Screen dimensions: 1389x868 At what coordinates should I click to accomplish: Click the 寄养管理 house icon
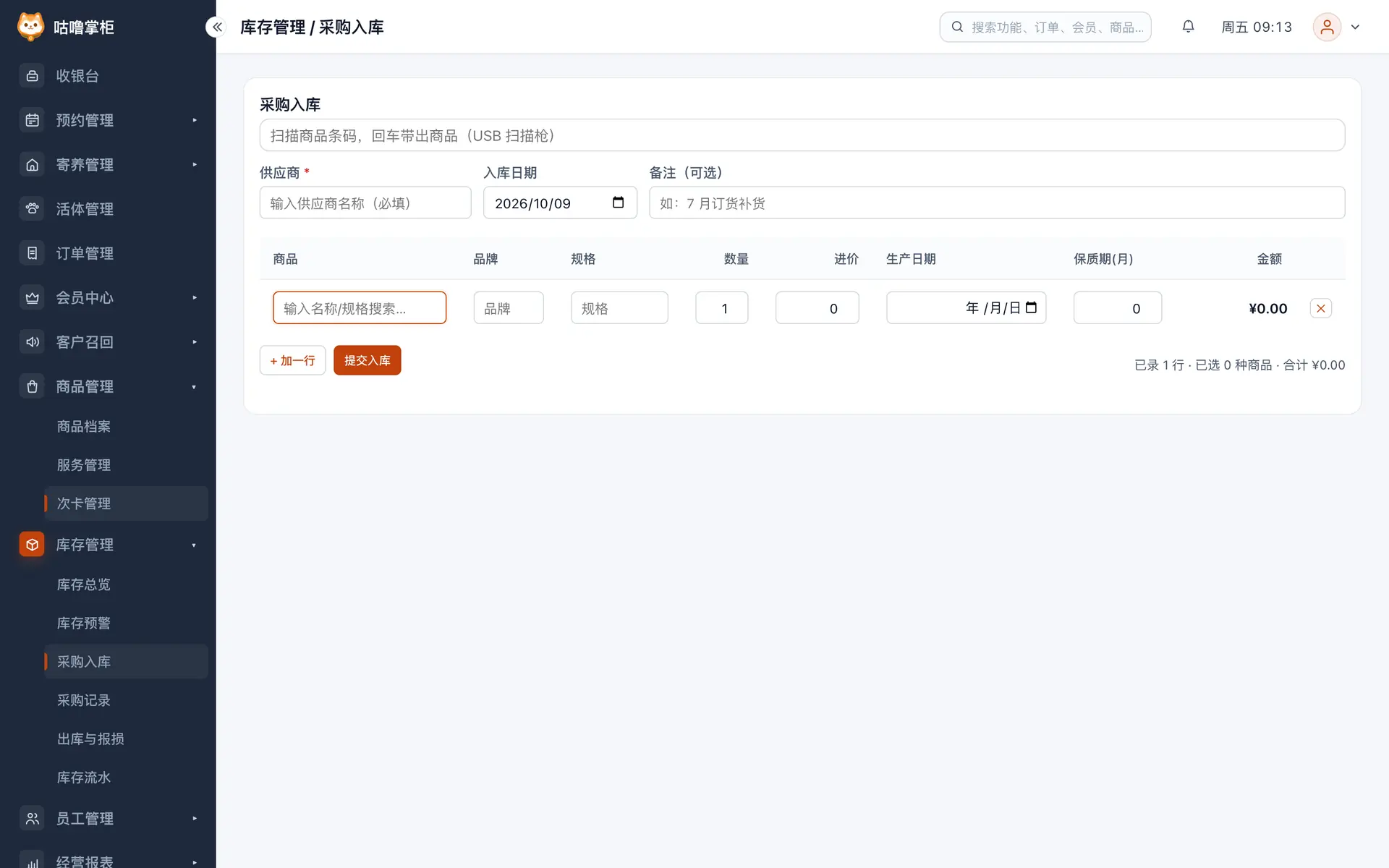coord(32,165)
